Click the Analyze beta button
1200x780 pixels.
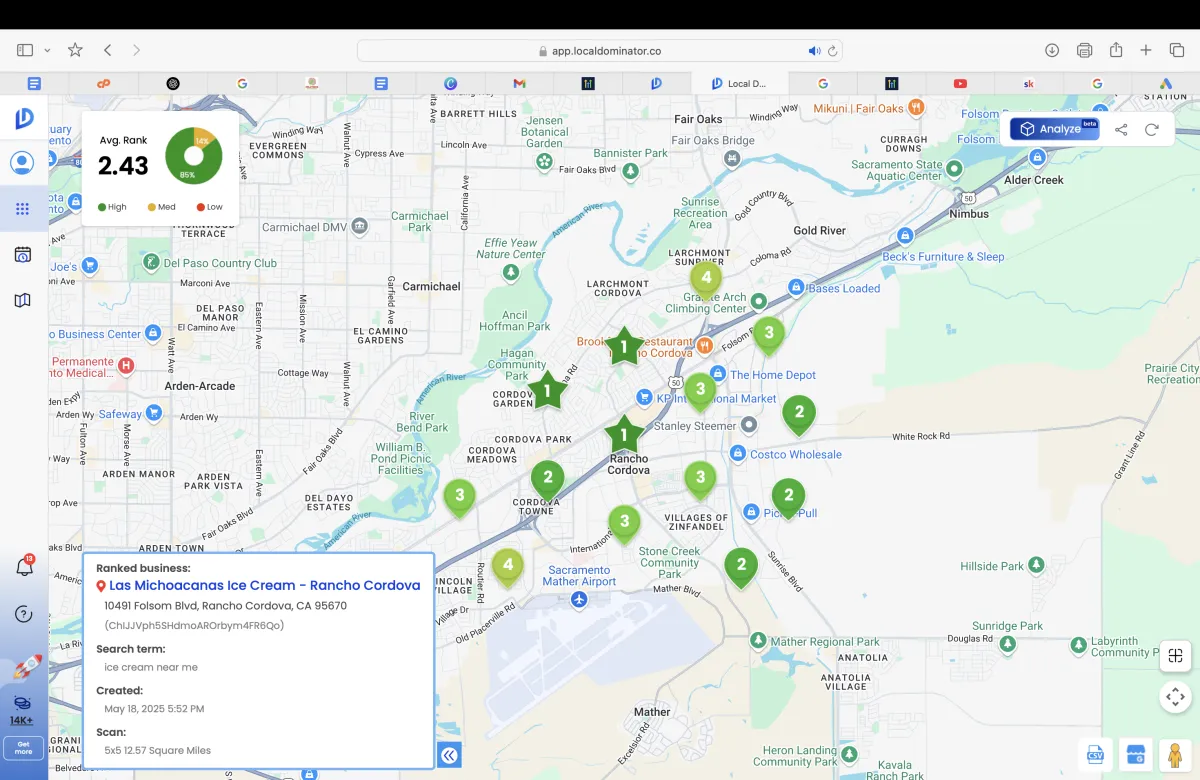(1054, 129)
